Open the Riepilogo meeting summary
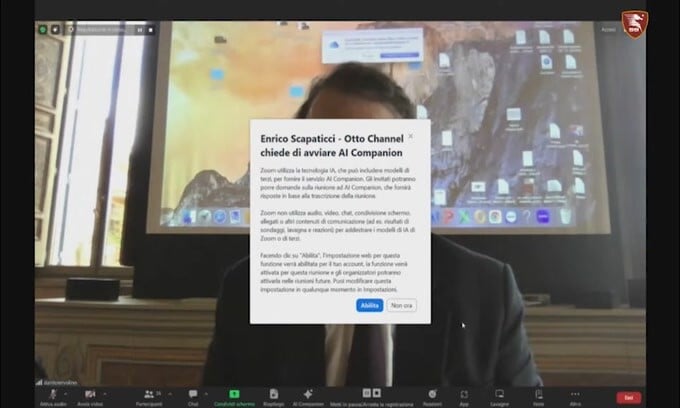 point(274,397)
